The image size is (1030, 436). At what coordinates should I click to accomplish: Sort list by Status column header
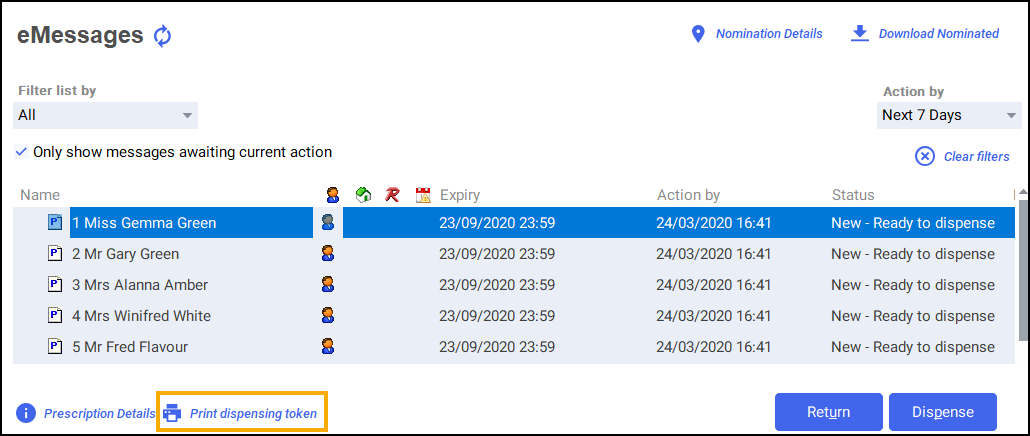(853, 195)
